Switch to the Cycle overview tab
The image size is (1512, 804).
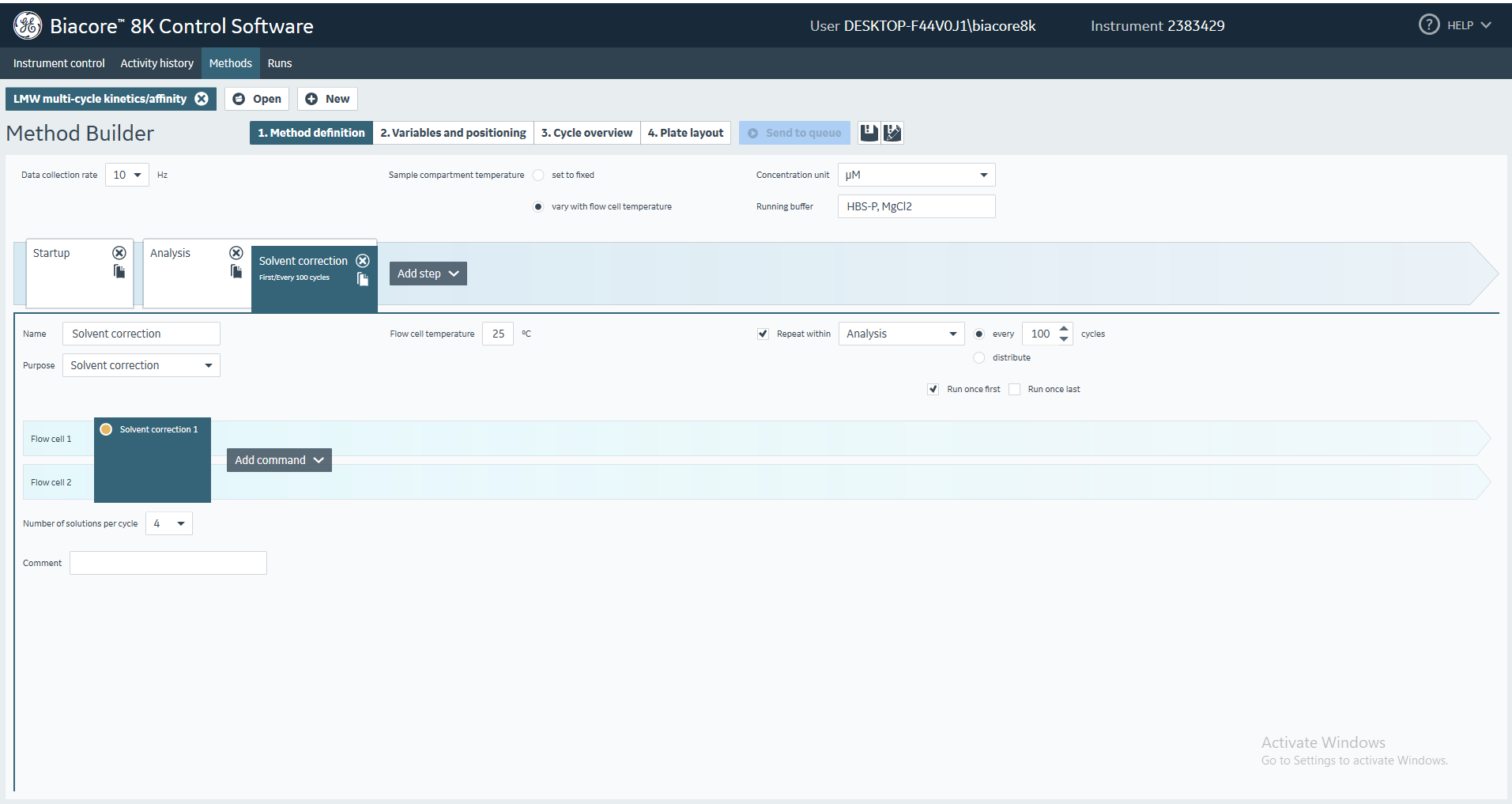[586, 133]
